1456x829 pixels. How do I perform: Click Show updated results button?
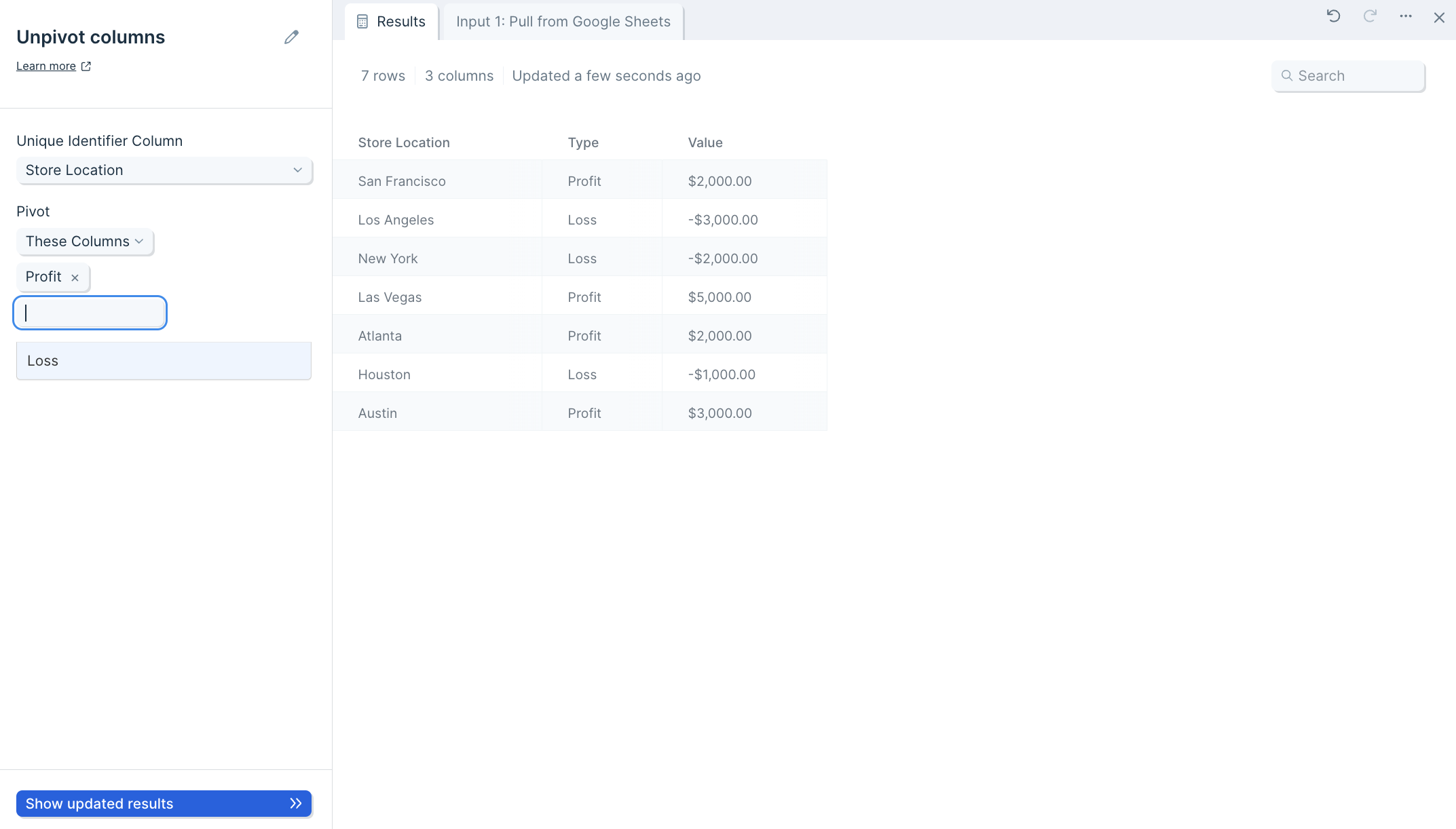pos(164,804)
